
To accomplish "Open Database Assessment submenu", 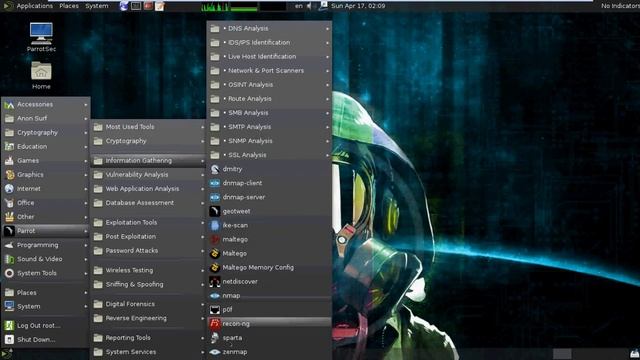I will pyautogui.click(x=148, y=203).
